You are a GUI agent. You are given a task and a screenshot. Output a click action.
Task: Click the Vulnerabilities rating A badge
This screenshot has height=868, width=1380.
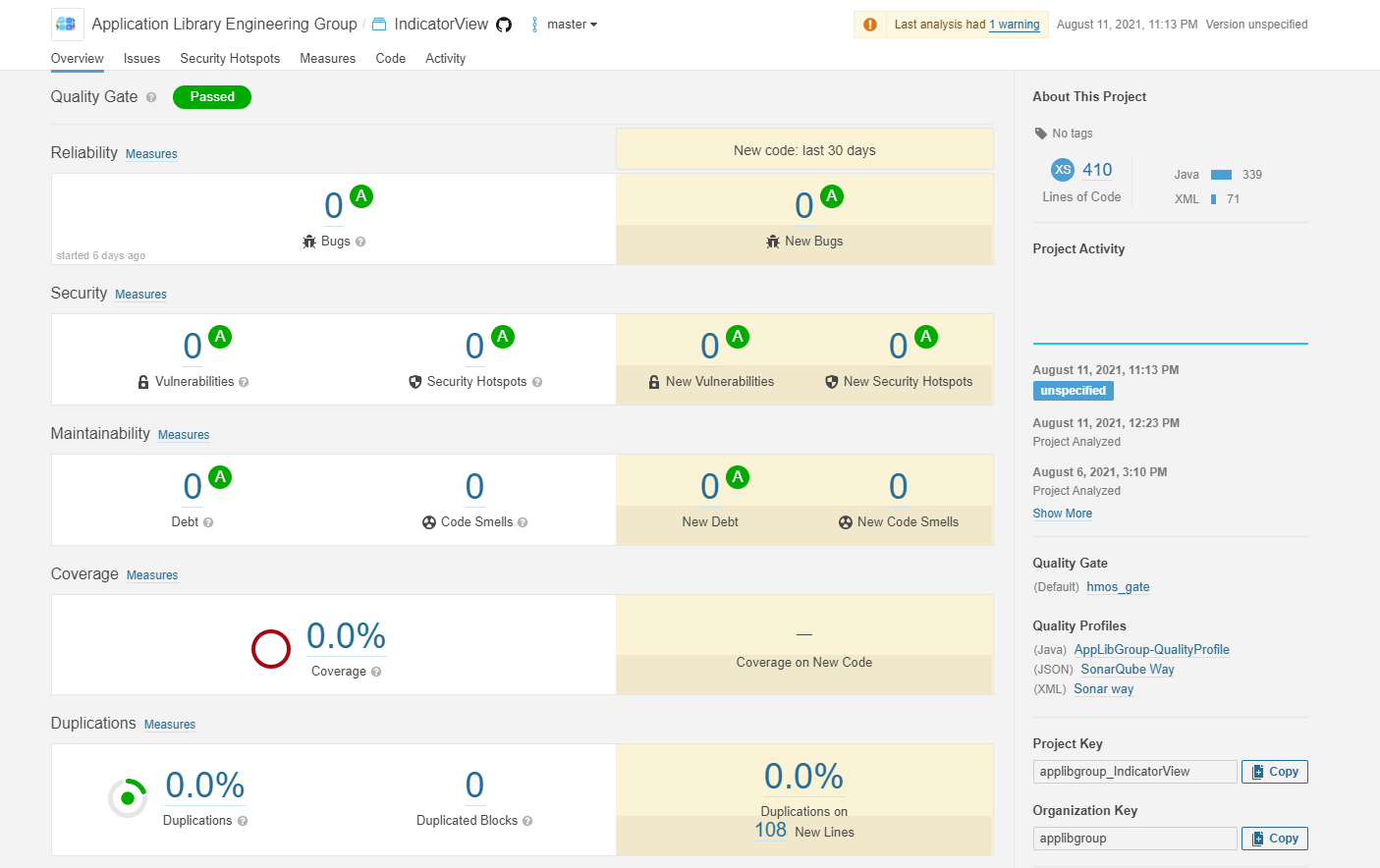pyautogui.click(x=220, y=337)
